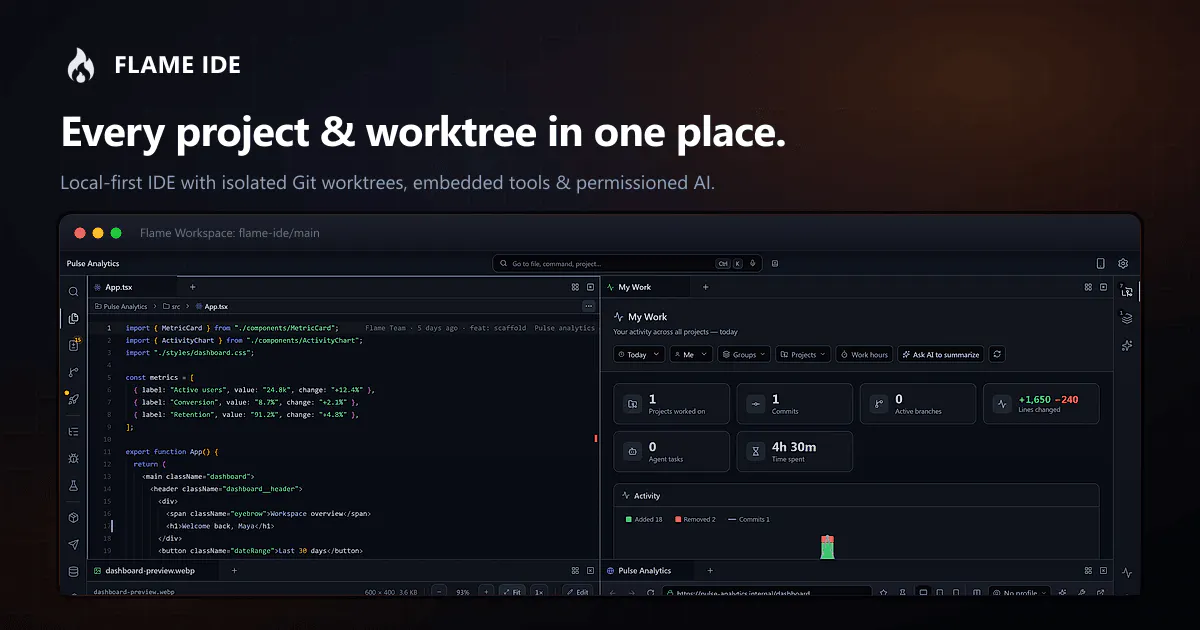1200x630 pixels.
Task: Open the cube packages sidebar icon
Action: pyautogui.click(x=73, y=518)
